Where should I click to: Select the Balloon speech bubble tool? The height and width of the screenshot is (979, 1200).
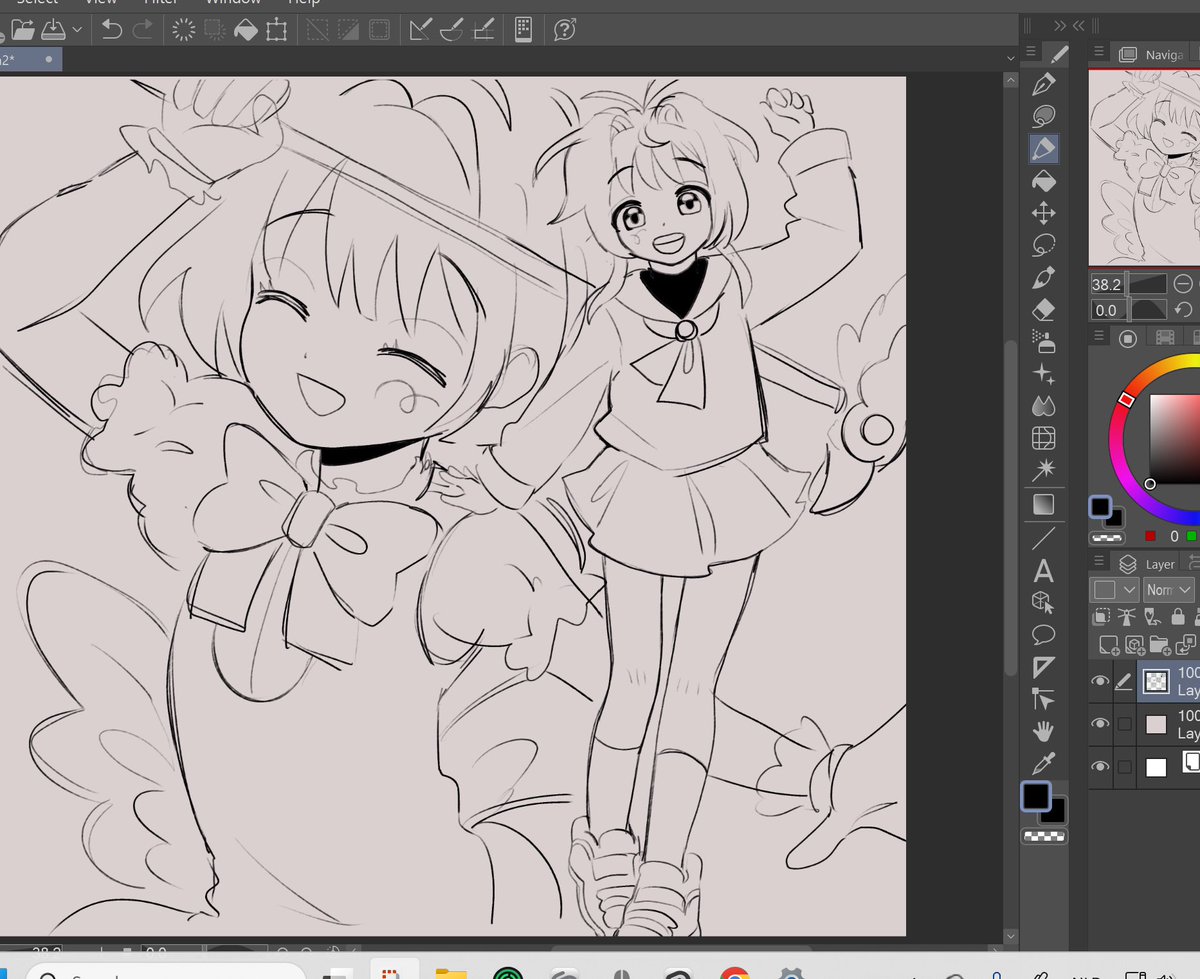[1044, 634]
